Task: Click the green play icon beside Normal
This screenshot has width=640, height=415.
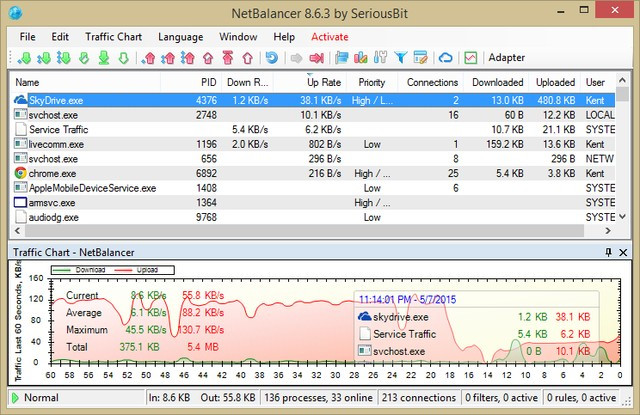Action: coord(16,397)
